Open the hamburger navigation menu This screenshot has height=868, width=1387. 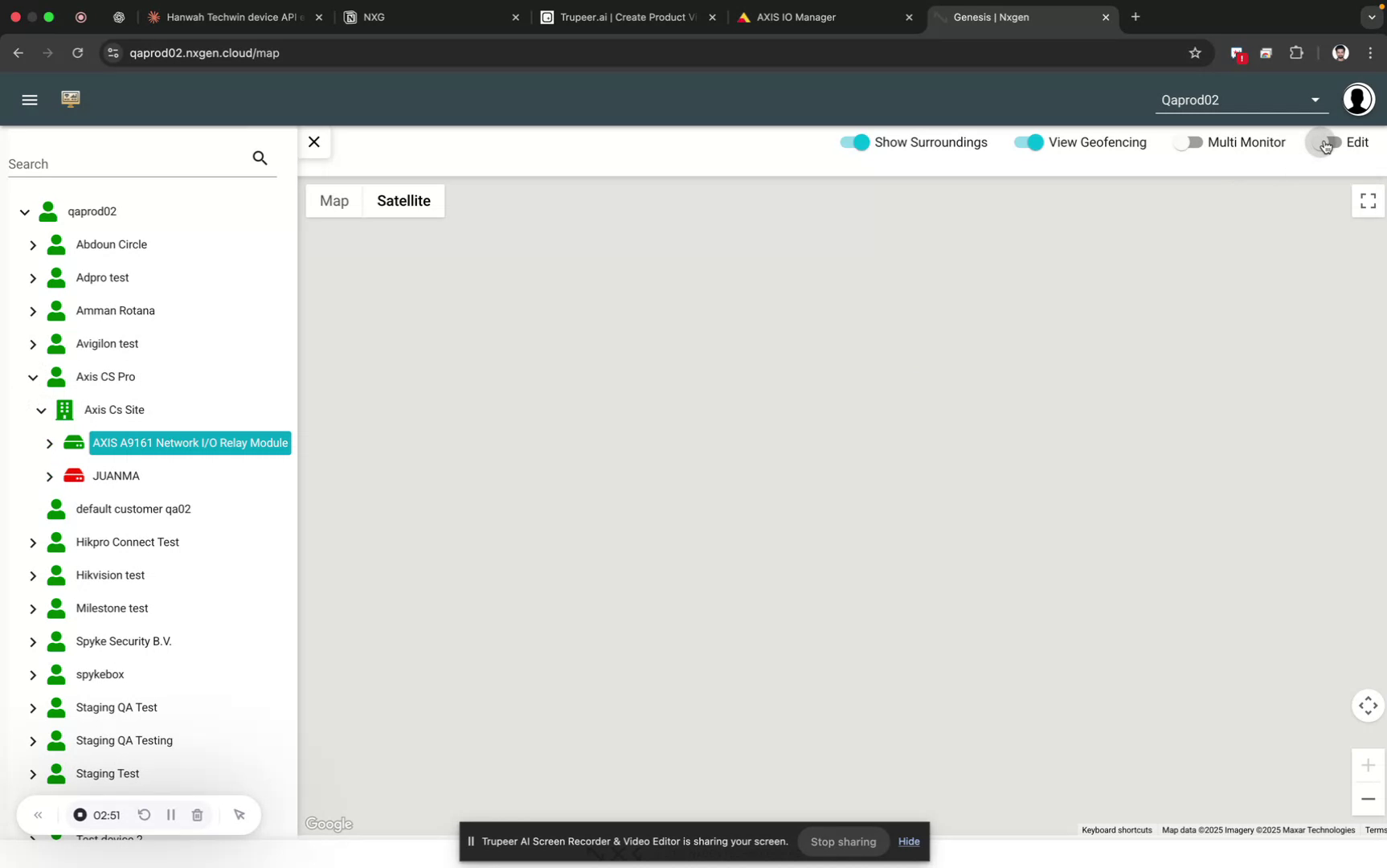(30, 99)
